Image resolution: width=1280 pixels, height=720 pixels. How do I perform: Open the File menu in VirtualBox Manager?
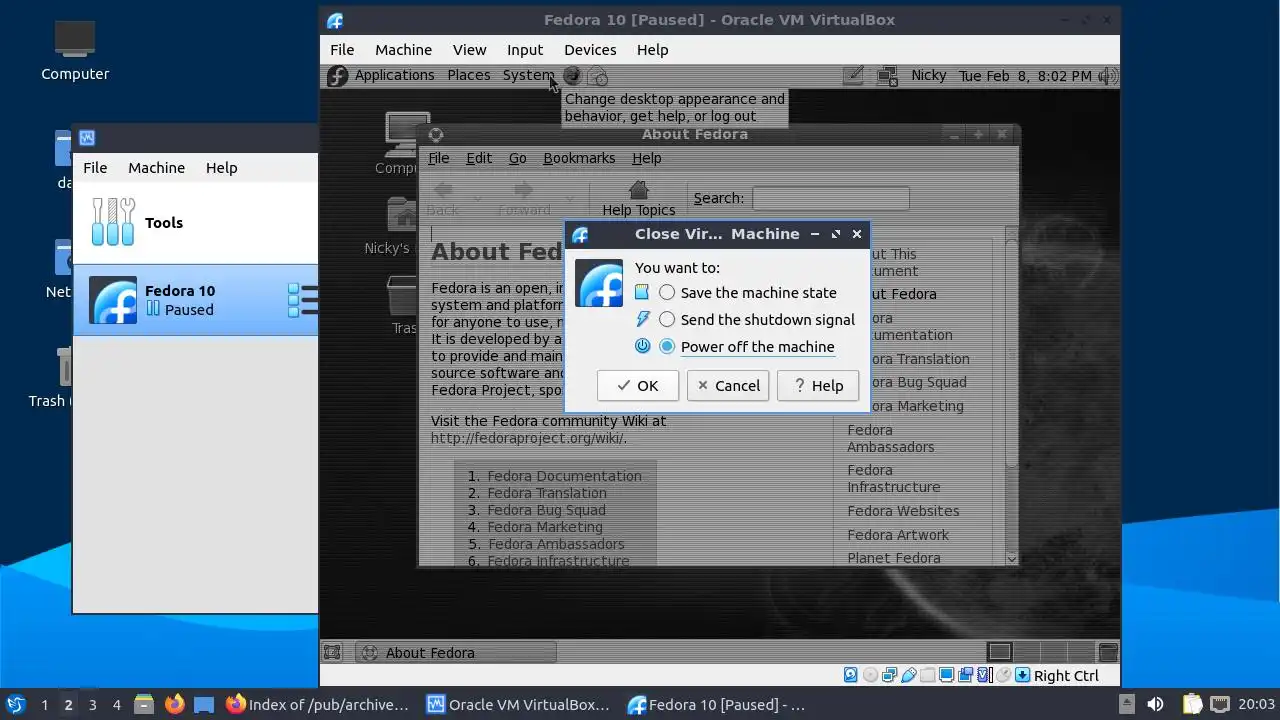95,168
